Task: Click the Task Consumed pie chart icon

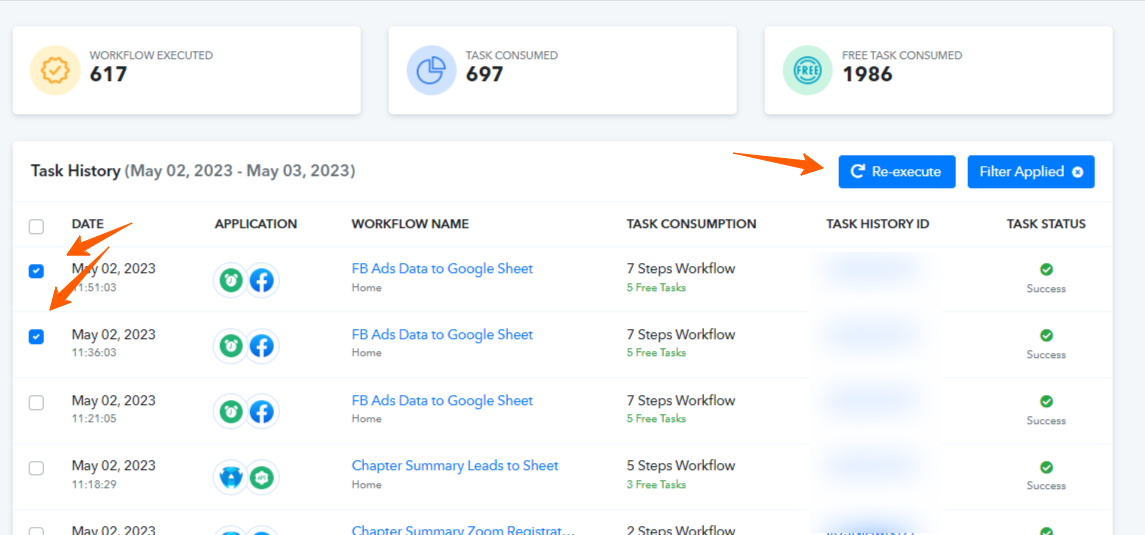Action: [431, 70]
